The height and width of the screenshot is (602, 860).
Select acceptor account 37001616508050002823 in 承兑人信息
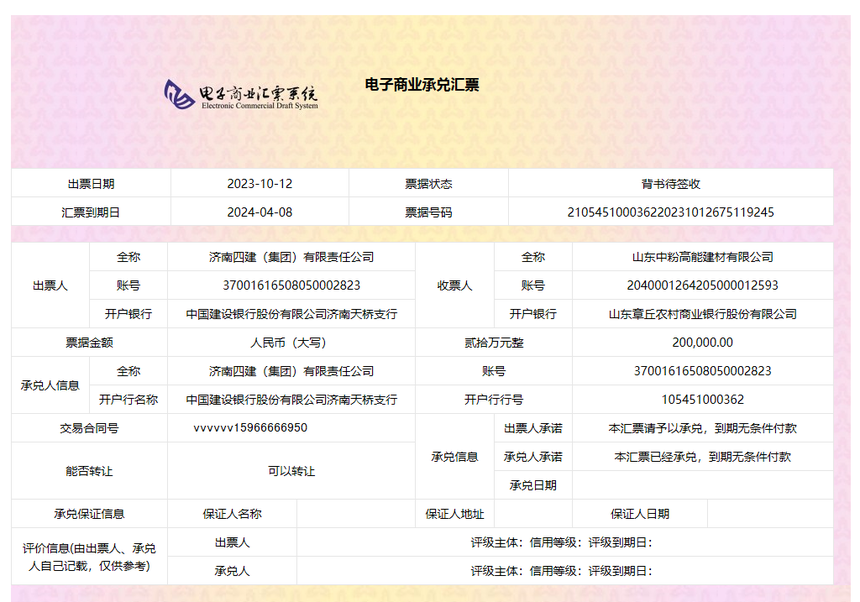[703, 371]
